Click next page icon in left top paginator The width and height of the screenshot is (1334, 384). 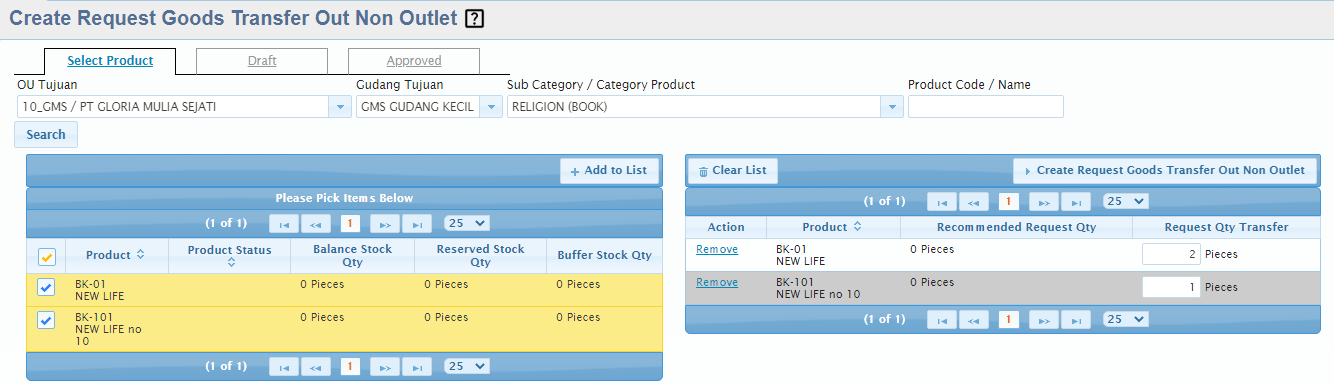[x=385, y=224]
